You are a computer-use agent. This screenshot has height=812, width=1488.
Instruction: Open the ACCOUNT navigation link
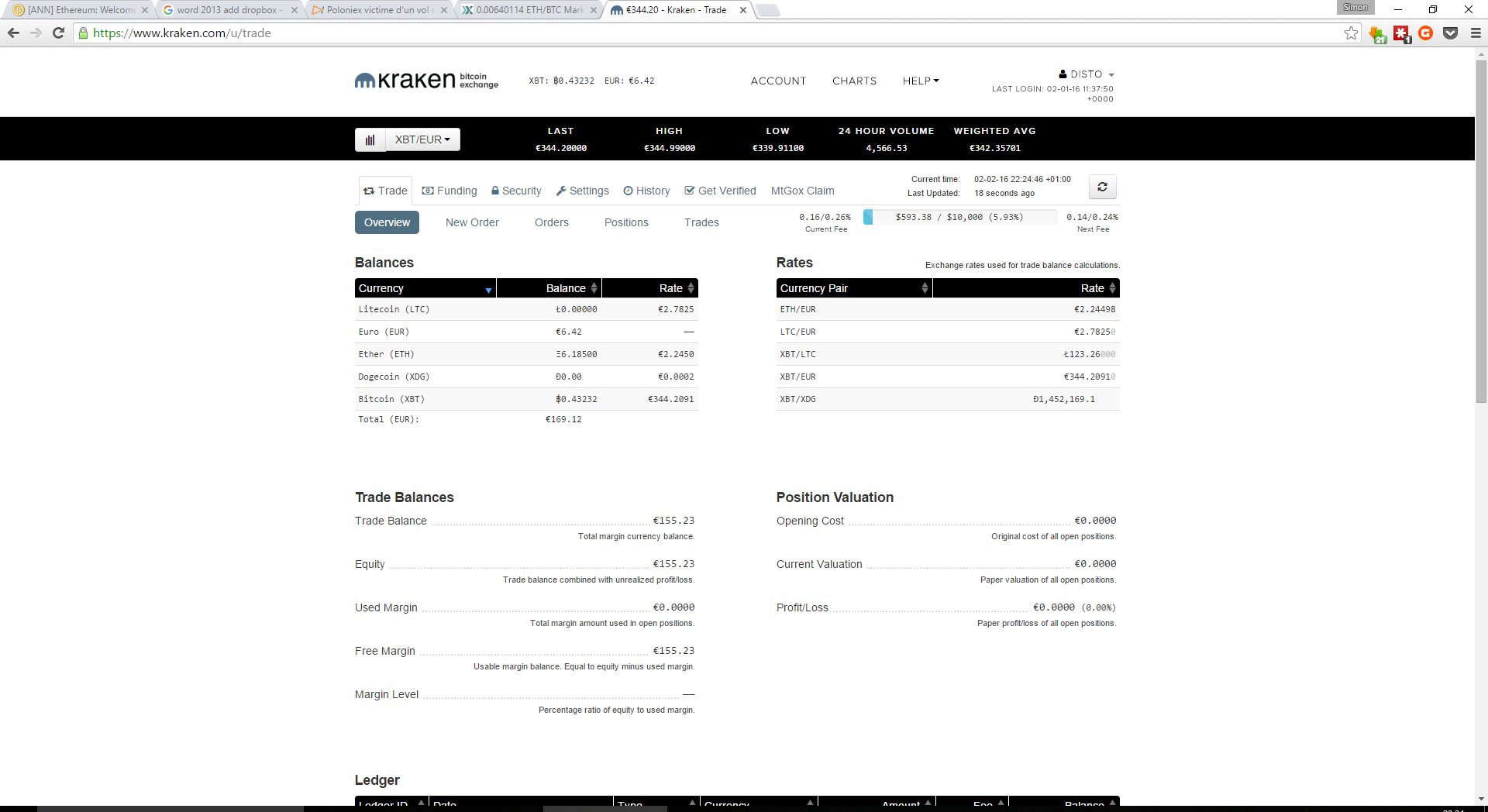tap(778, 81)
